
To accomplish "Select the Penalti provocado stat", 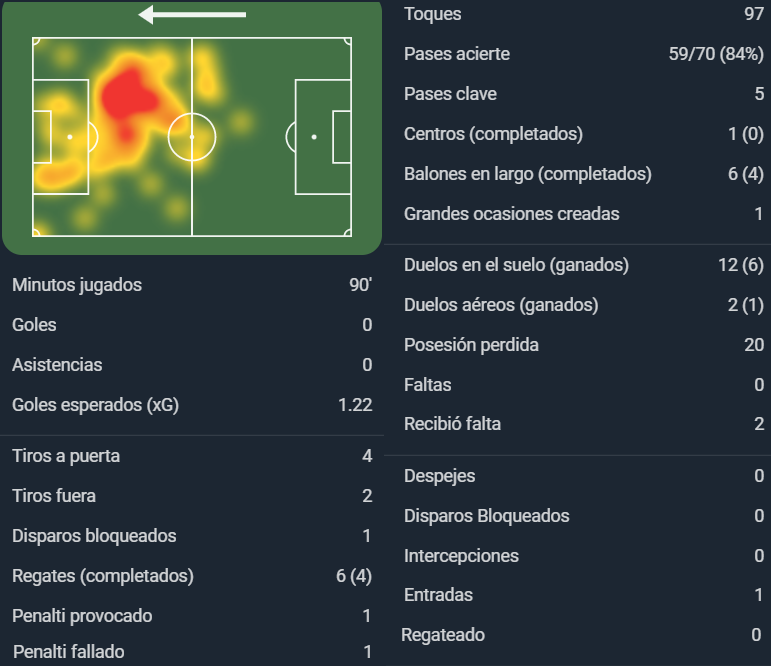I will click(x=192, y=616).
